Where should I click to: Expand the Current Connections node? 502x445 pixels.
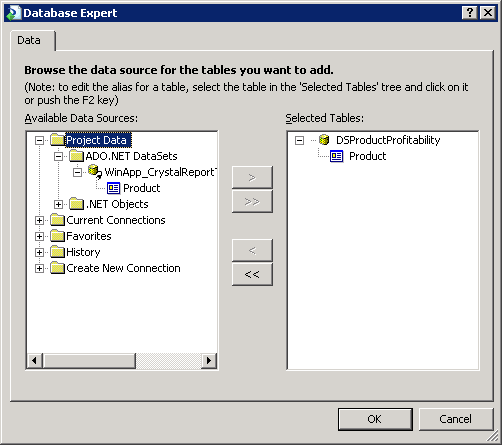click(39, 220)
